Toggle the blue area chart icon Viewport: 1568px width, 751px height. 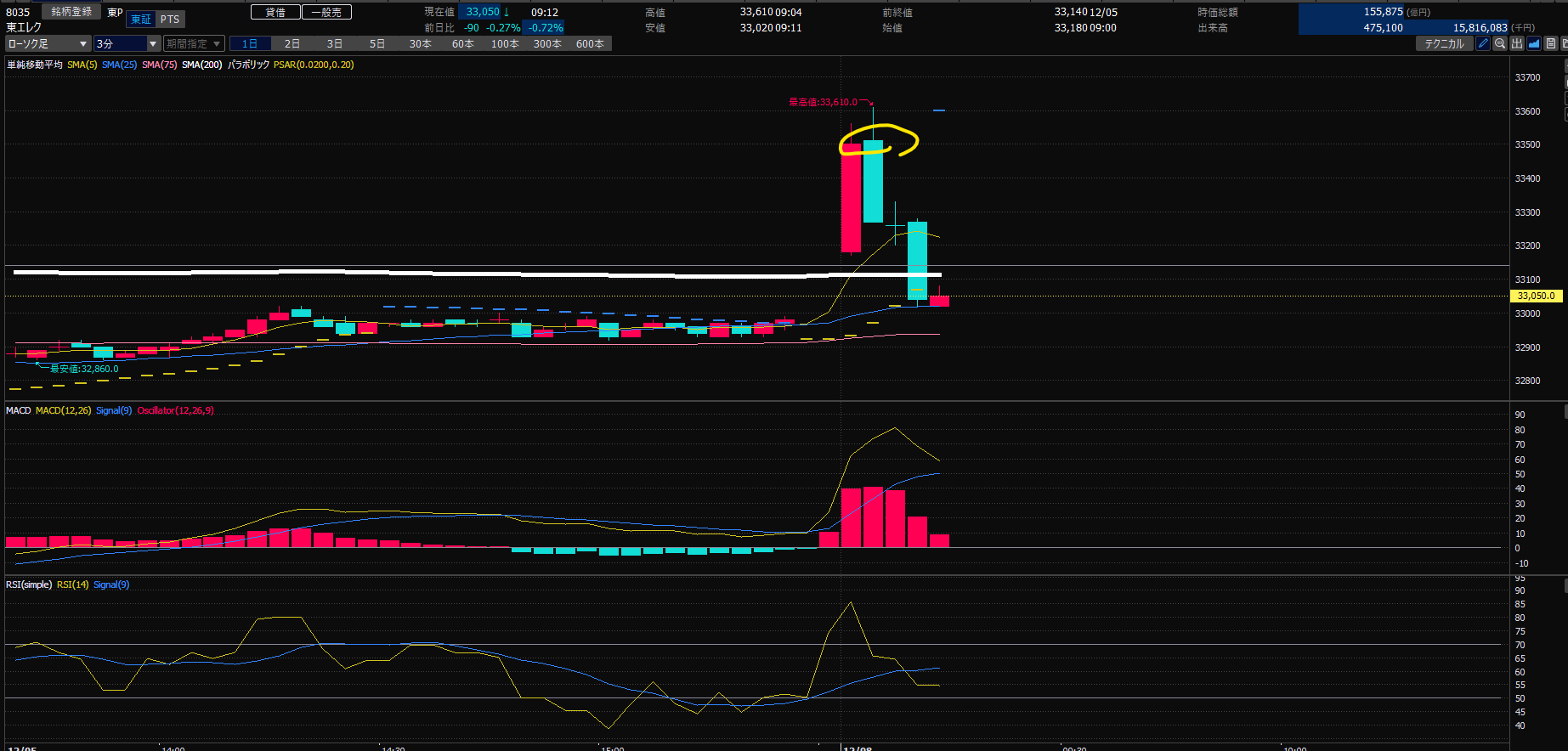pyautogui.click(x=1534, y=43)
